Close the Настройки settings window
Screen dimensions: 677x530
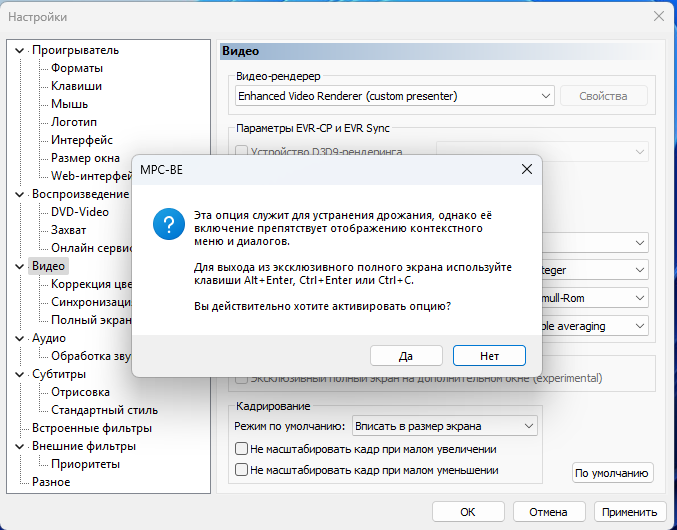click(659, 16)
